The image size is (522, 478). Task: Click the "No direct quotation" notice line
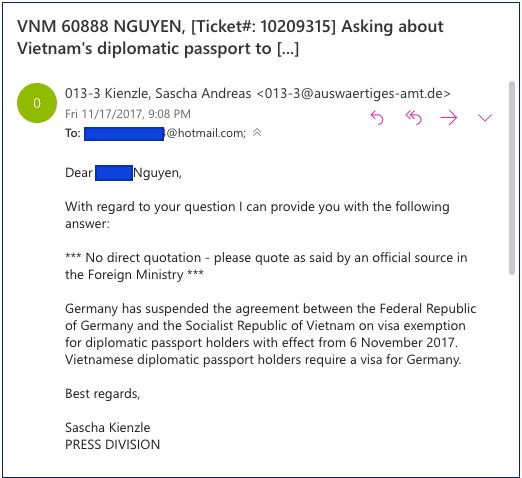pyautogui.click(x=266, y=266)
